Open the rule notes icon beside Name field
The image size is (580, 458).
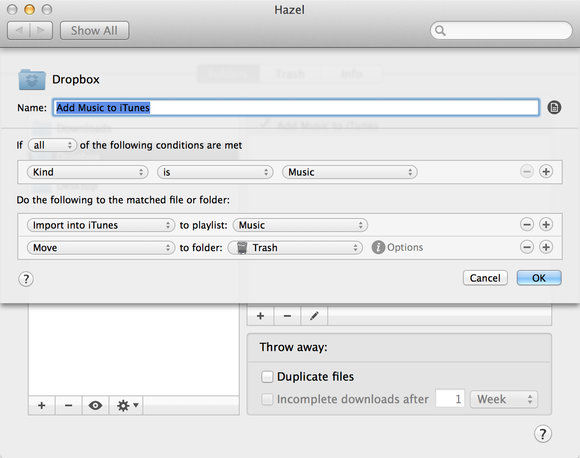click(554, 108)
